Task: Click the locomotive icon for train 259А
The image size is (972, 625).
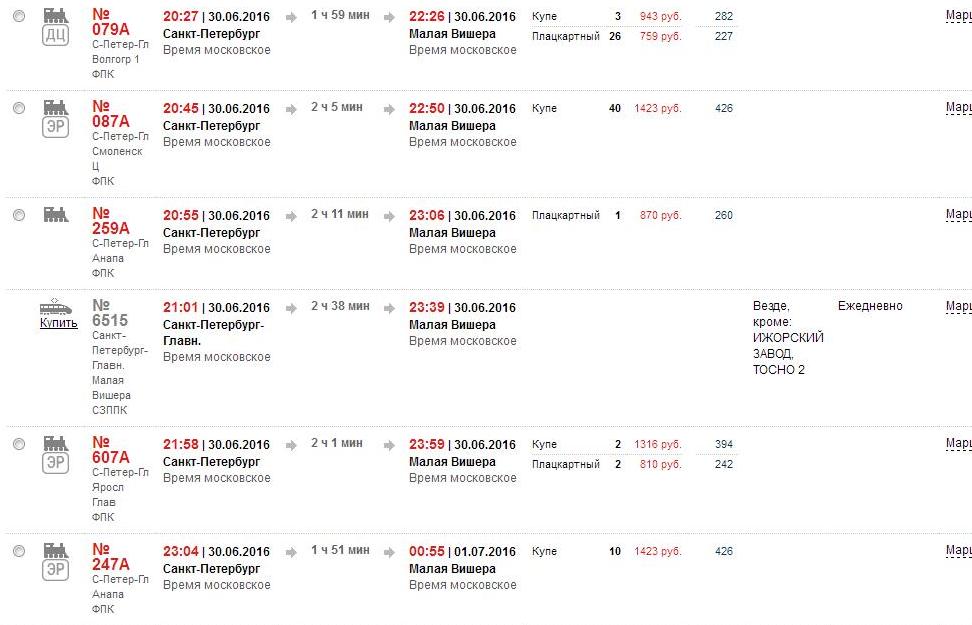Action: pyautogui.click(x=55, y=214)
